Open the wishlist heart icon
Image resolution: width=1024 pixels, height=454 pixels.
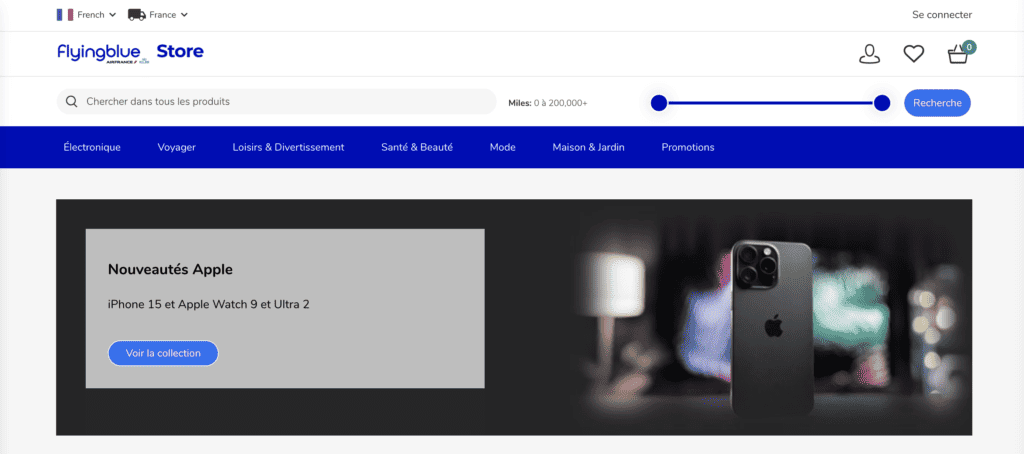913,54
